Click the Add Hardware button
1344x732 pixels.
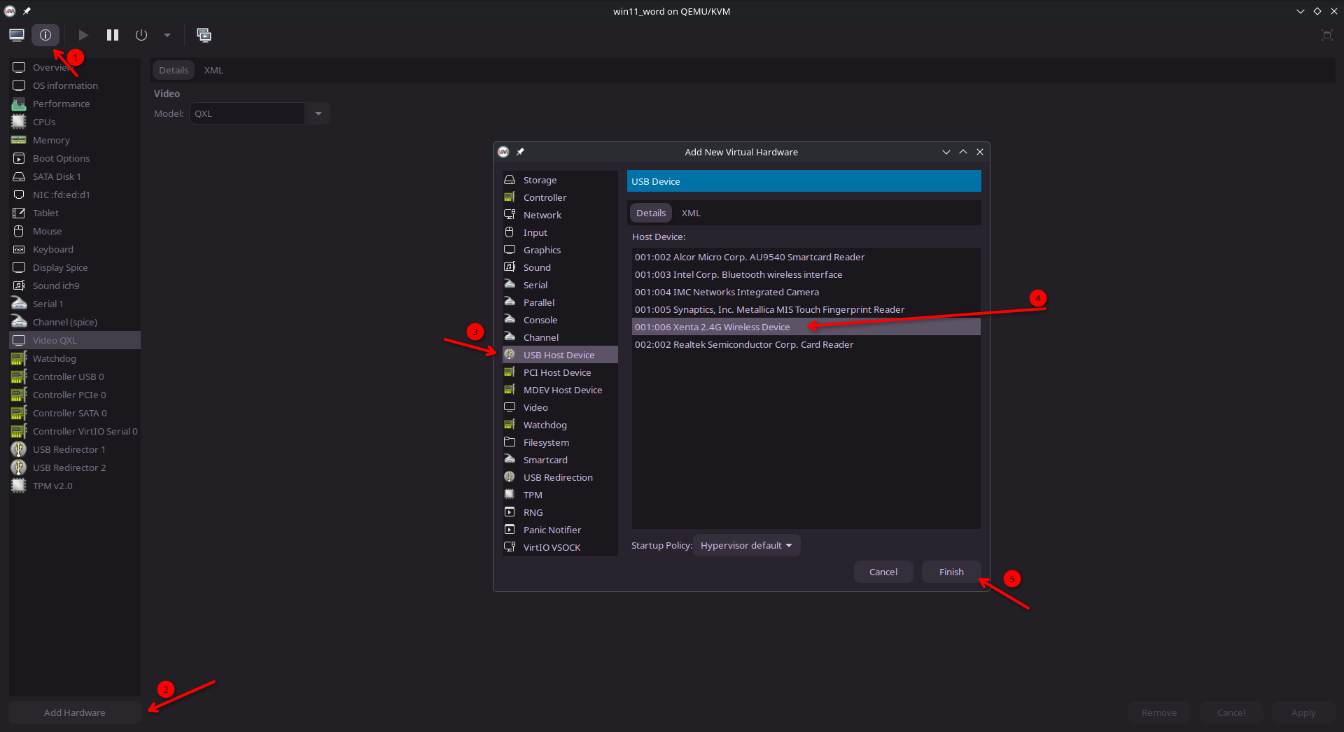(75, 713)
